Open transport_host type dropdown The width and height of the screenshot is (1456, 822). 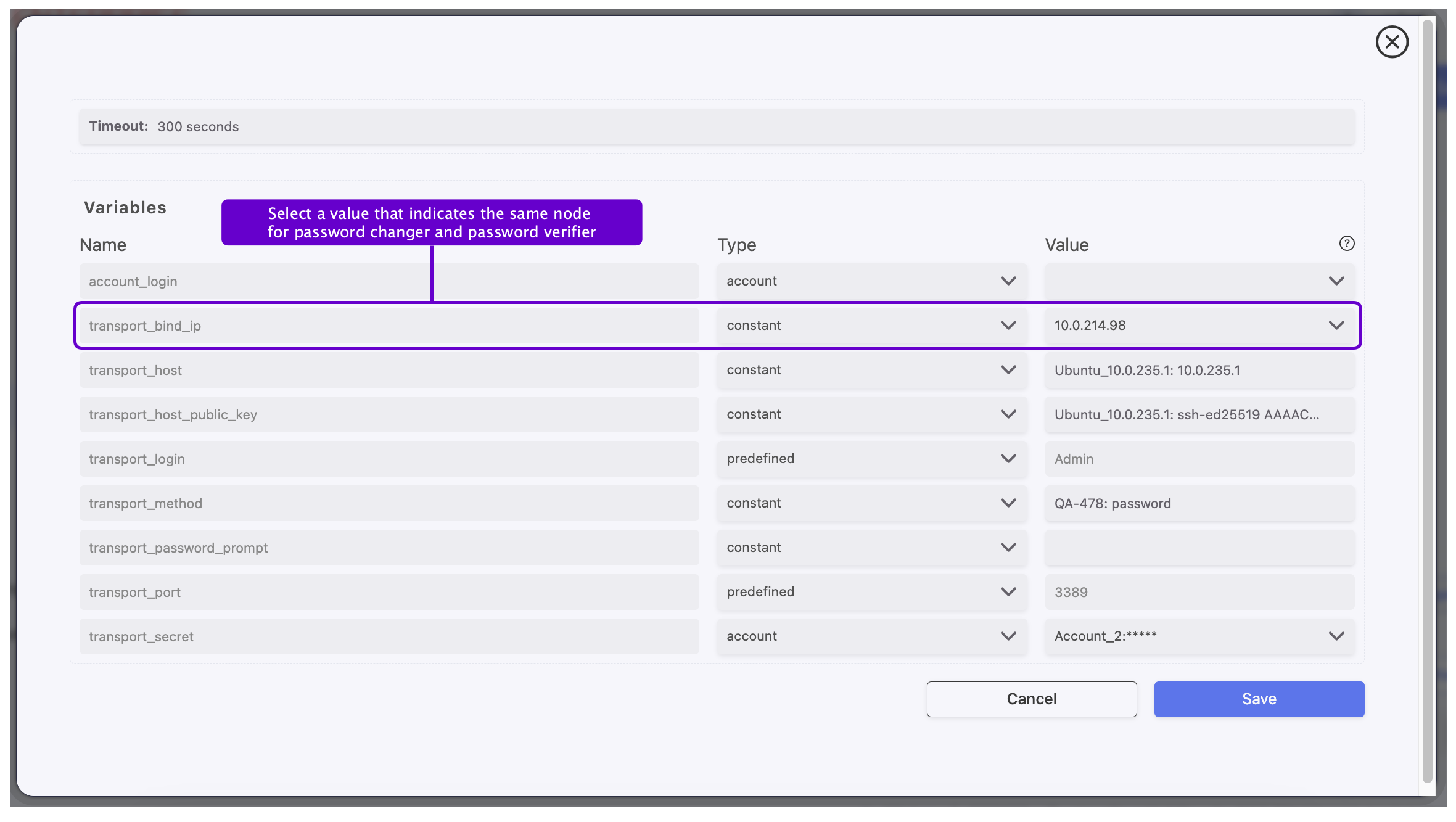(871, 370)
